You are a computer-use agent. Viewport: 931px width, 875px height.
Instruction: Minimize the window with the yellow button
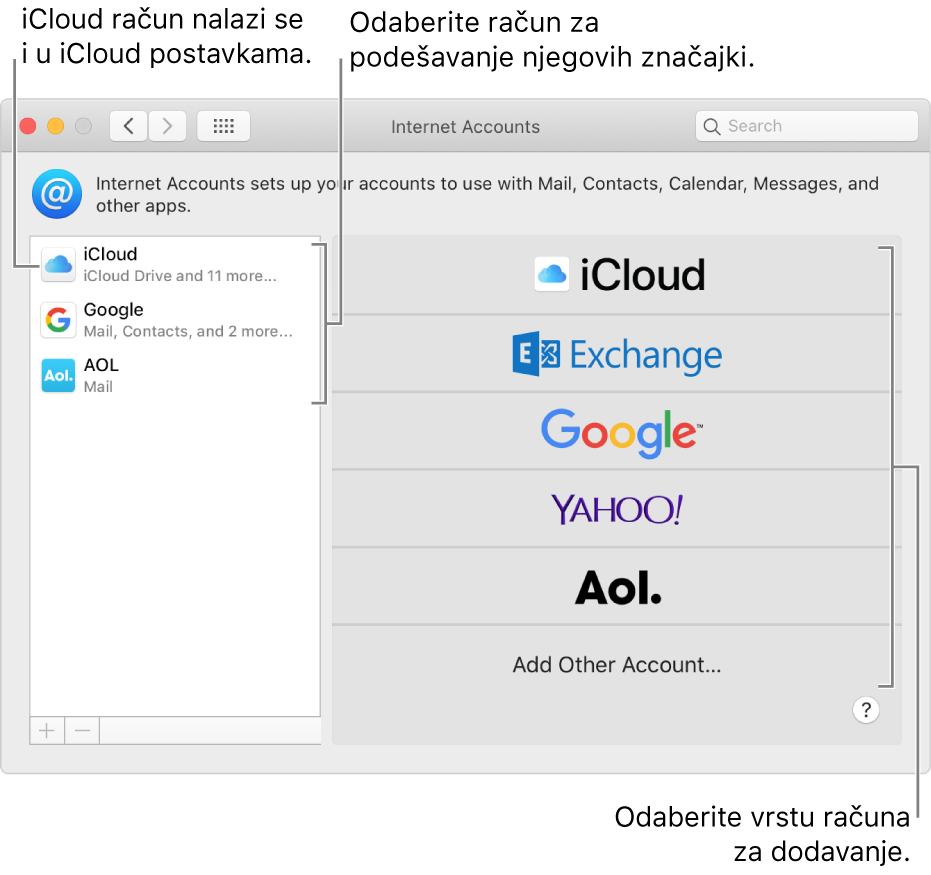pos(56,126)
